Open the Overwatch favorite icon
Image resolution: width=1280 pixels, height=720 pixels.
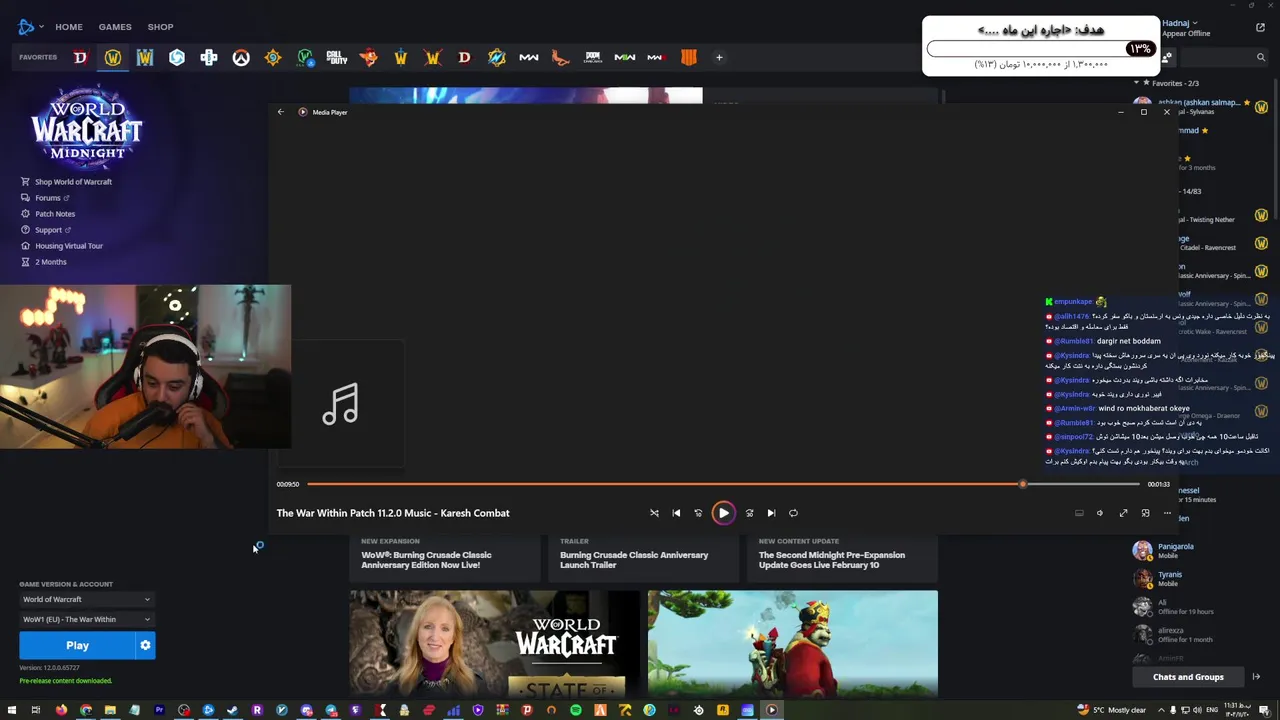[241, 57]
